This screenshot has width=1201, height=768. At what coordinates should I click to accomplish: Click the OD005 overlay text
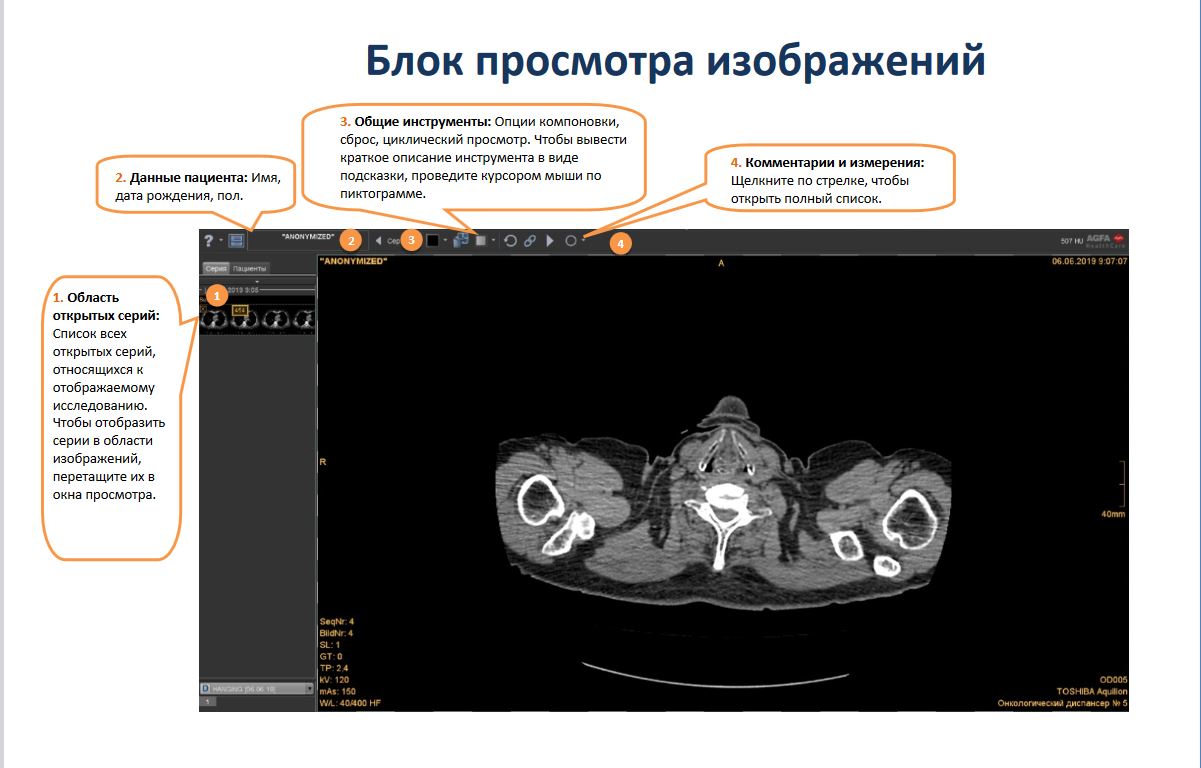tap(1113, 680)
